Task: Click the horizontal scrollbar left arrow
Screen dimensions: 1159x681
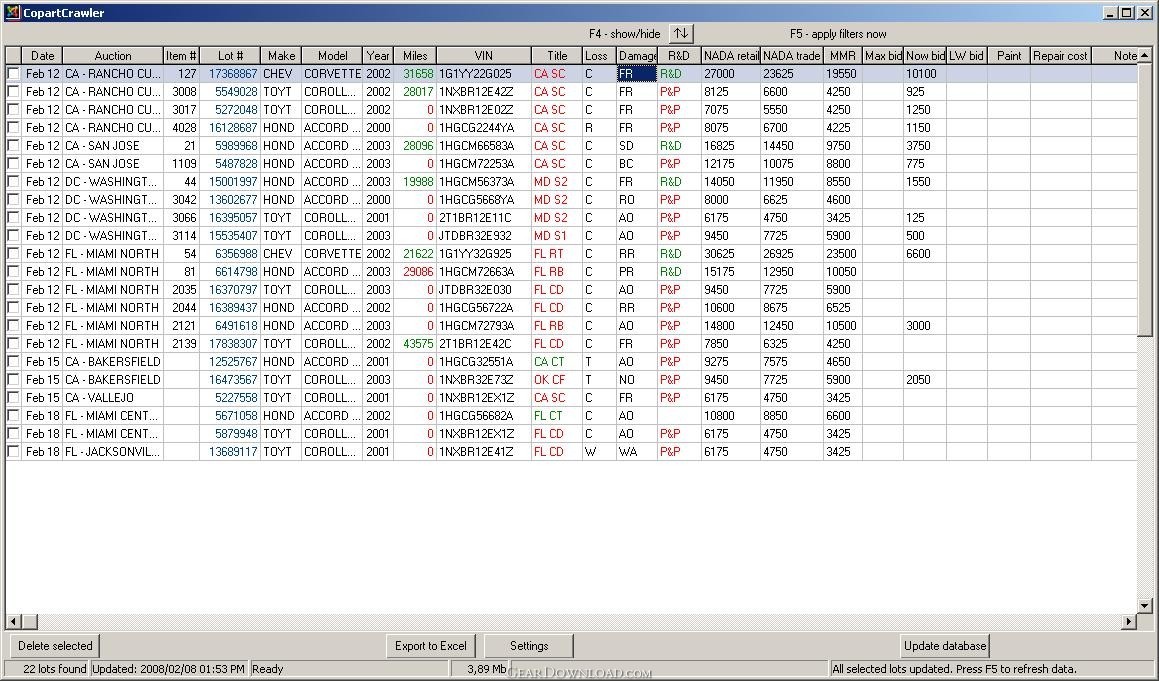Action: pos(13,622)
